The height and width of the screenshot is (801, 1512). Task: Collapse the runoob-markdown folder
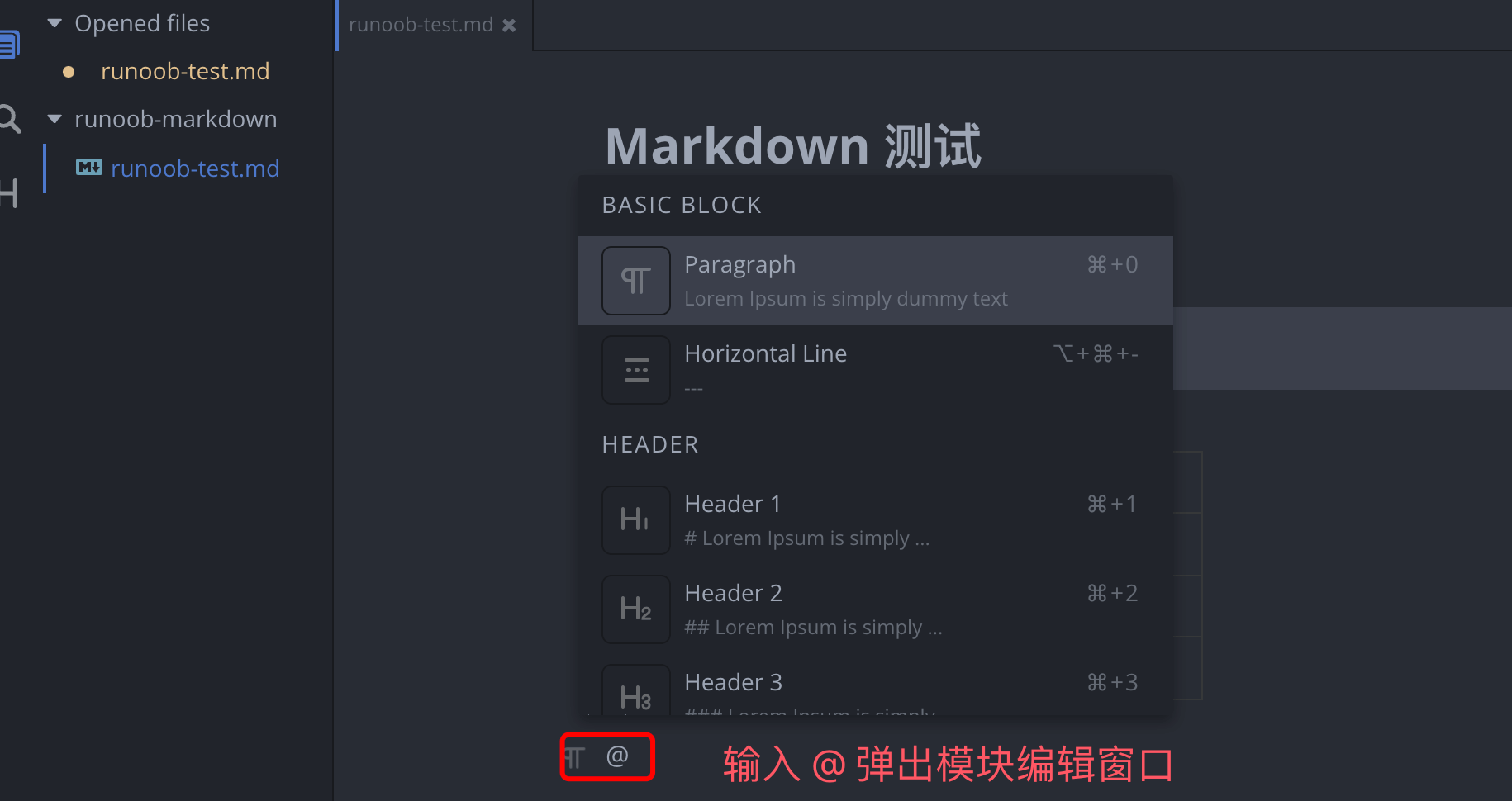[55, 119]
